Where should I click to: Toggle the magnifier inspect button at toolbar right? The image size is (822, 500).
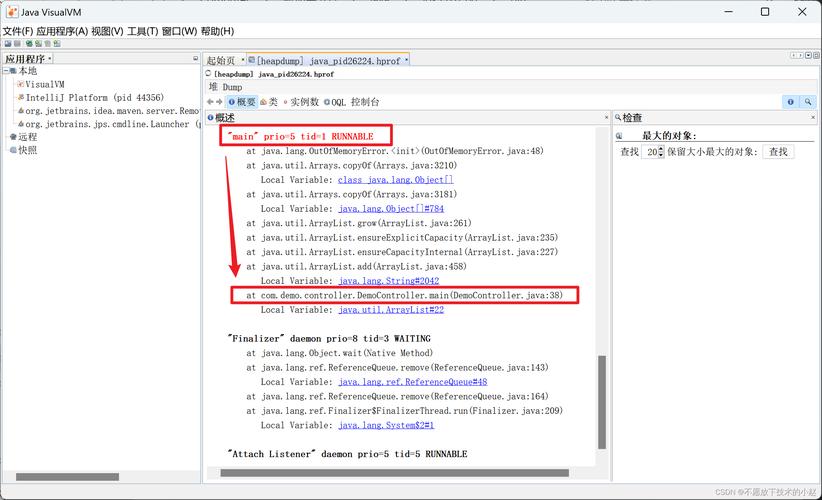pyautogui.click(x=808, y=102)
